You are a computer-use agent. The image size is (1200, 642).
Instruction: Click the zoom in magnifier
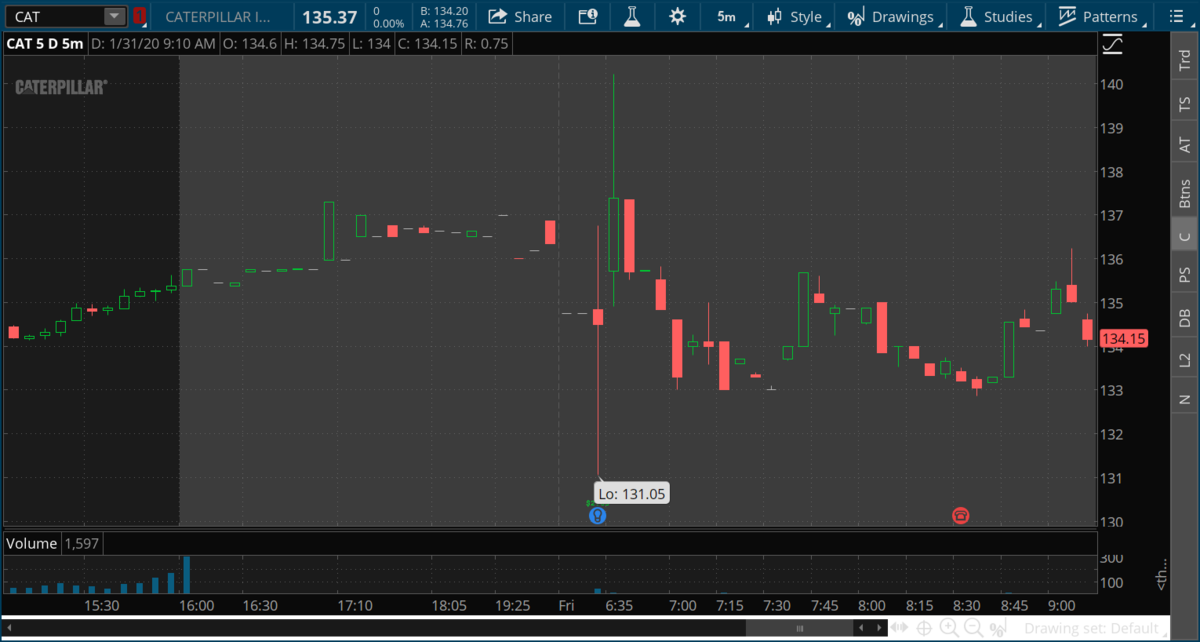[948, 628]
